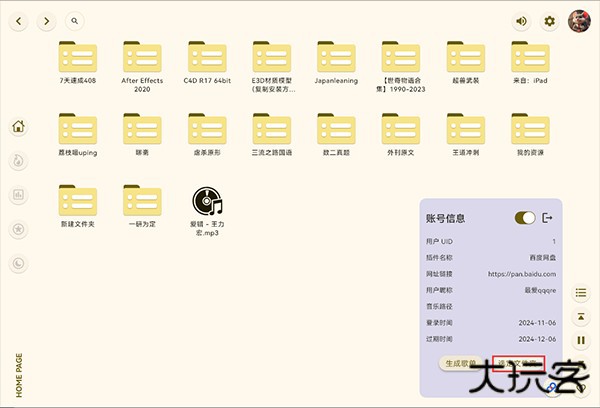This screenshot has width=600, height=408.
Task: Go back using the left arrow button
Action: click(18, 21)
